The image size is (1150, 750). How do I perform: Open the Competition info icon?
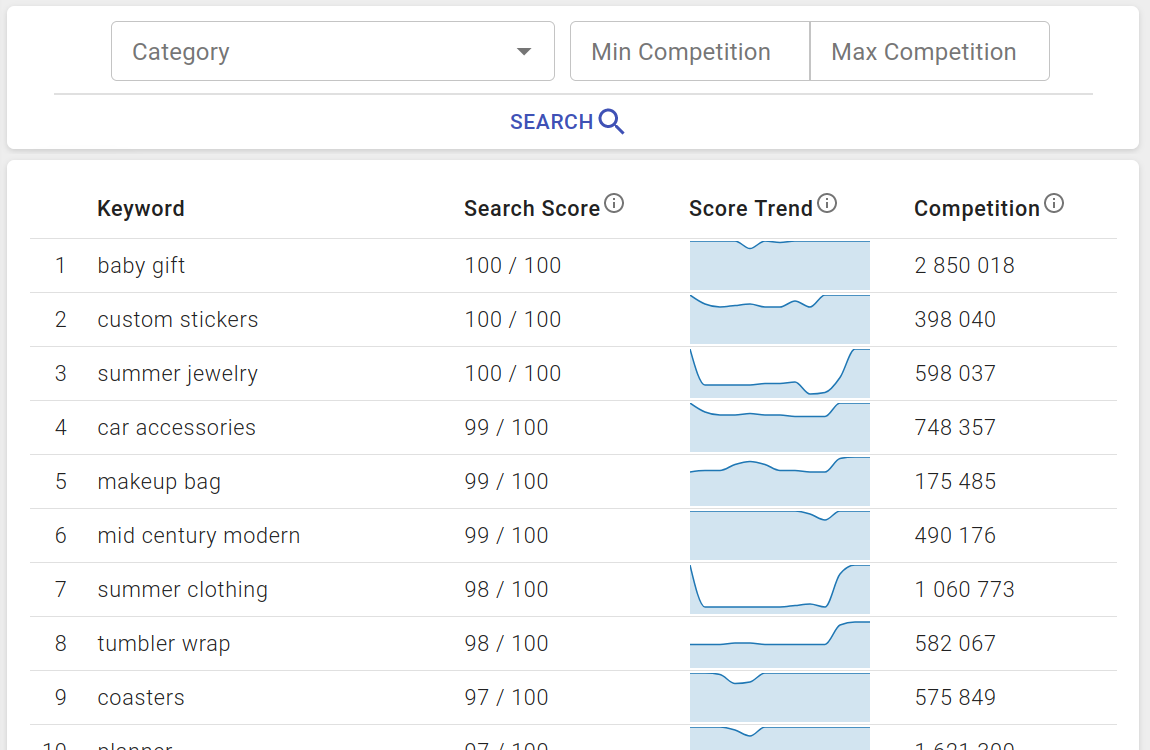pyautogui.click(x=1054, y=203)
